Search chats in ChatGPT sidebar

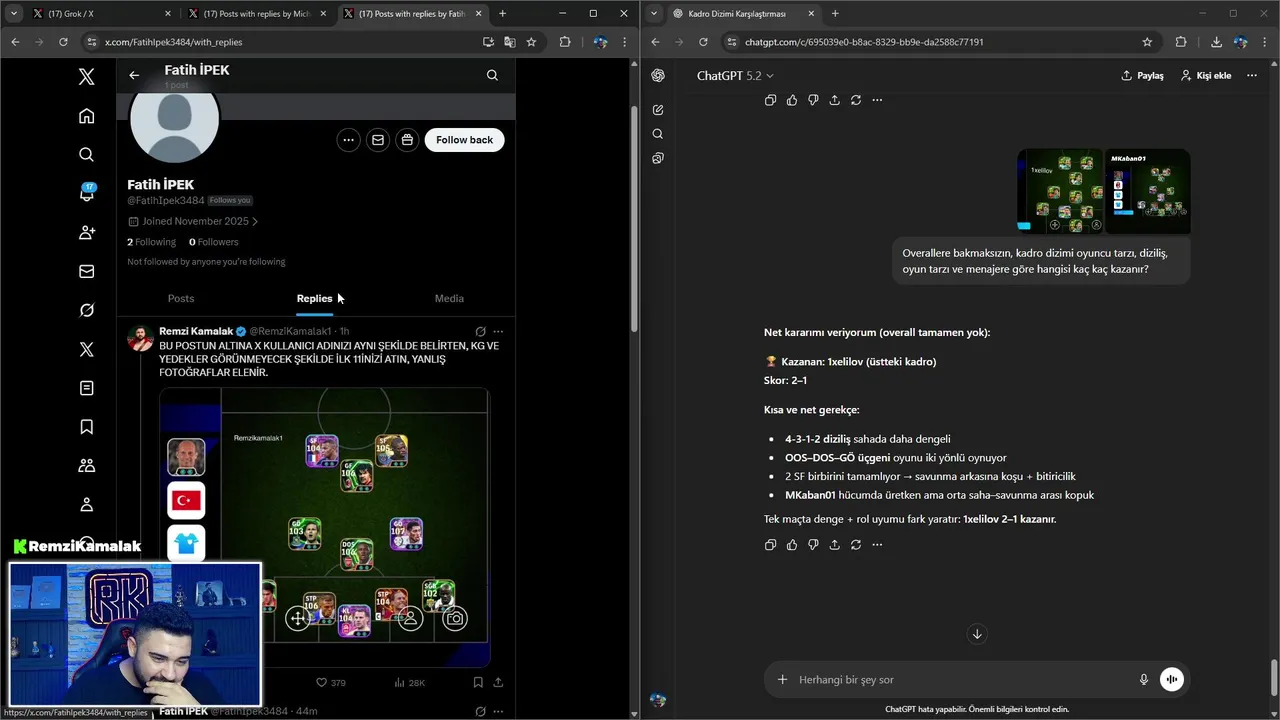658,134
